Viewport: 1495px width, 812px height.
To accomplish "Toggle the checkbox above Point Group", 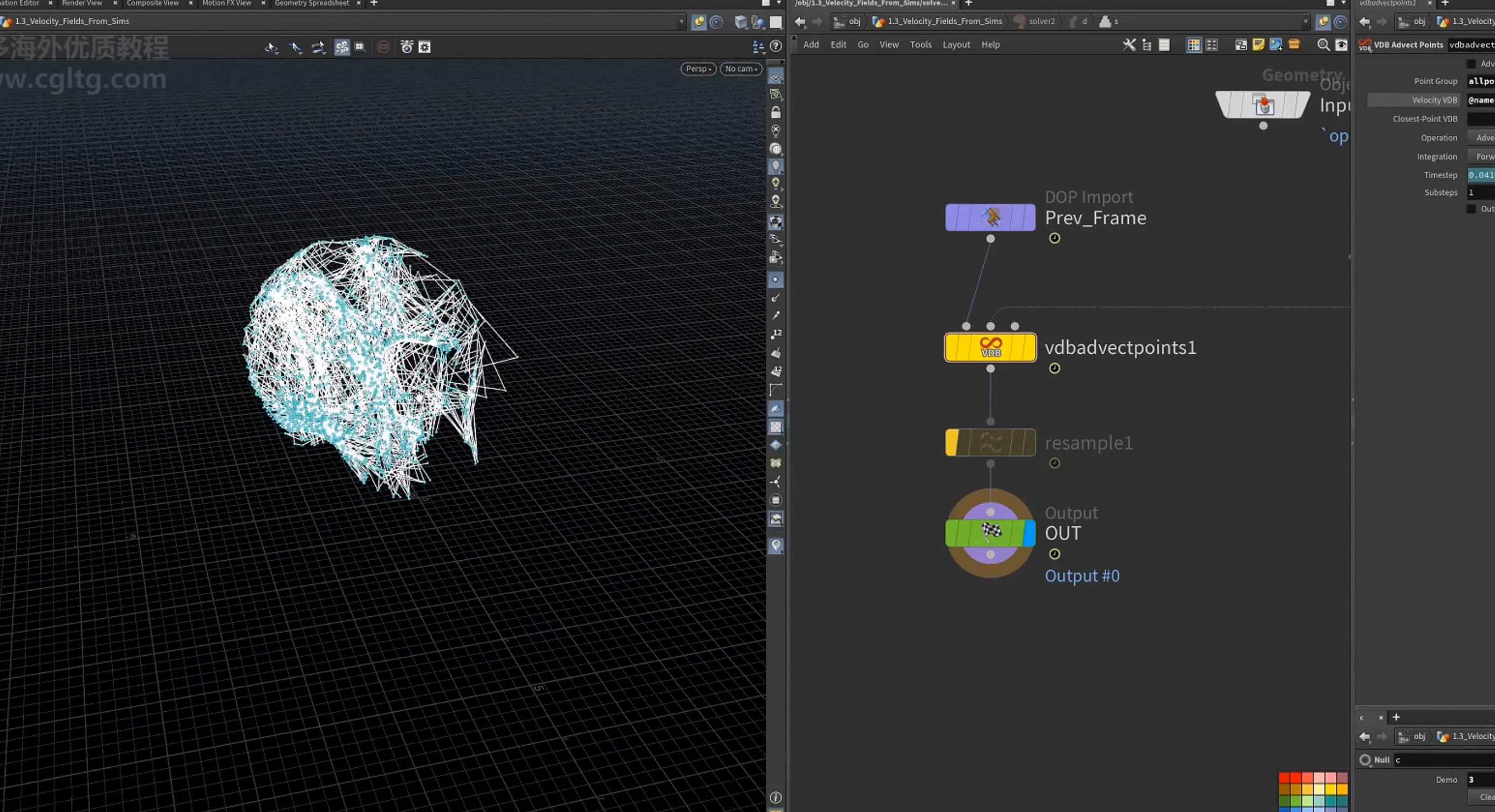I will (1471, 64).
